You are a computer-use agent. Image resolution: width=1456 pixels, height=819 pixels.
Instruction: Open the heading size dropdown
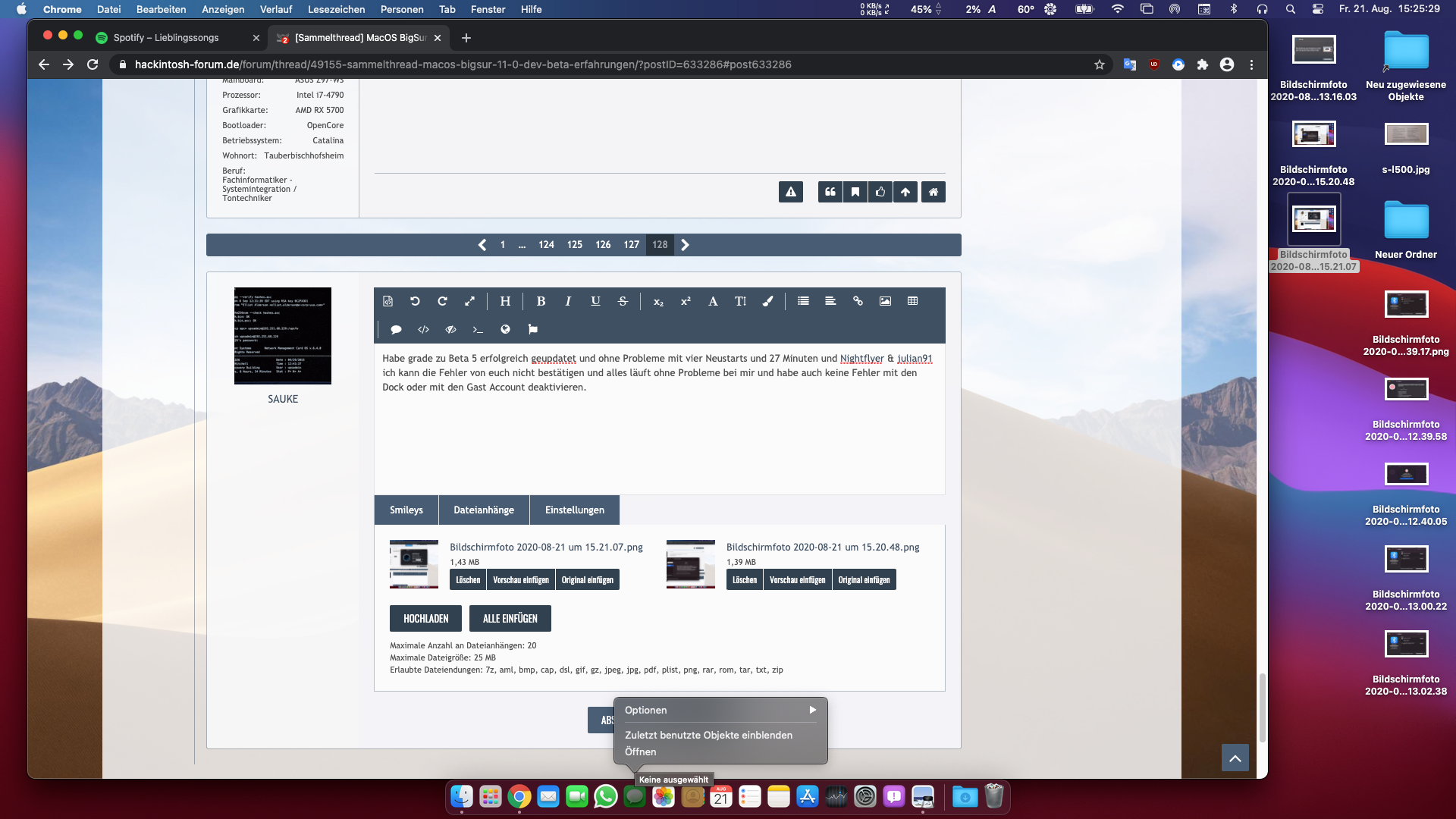coord(505,301)
